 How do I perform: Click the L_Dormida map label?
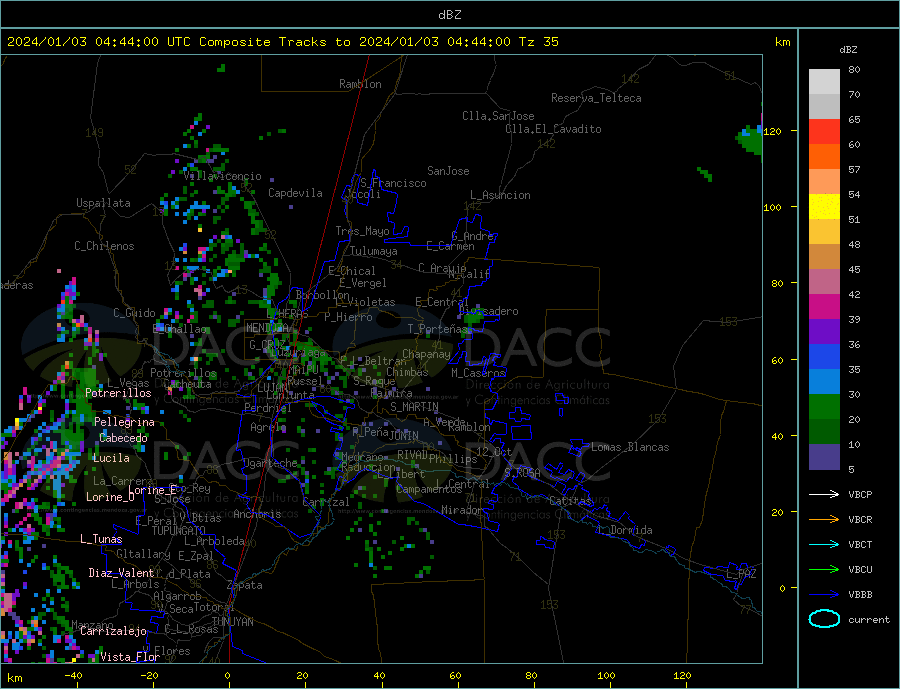coord(624,530)
